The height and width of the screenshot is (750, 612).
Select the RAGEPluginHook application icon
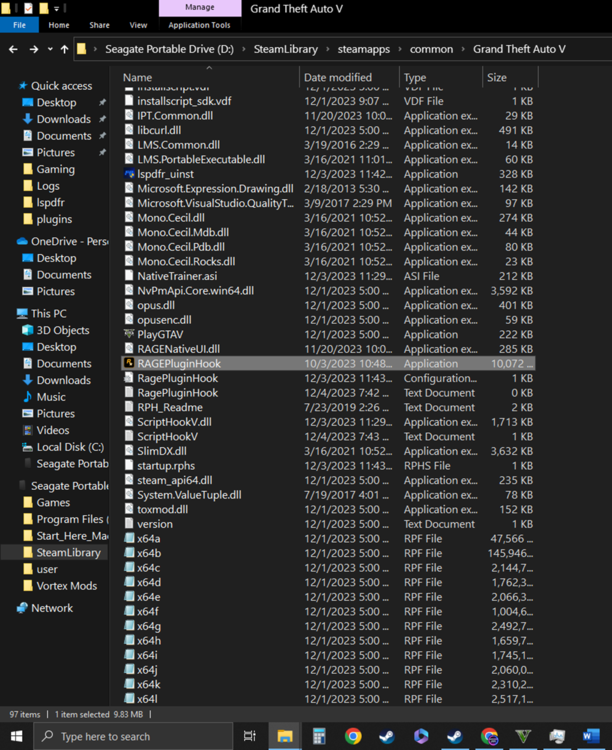(129, 363)
